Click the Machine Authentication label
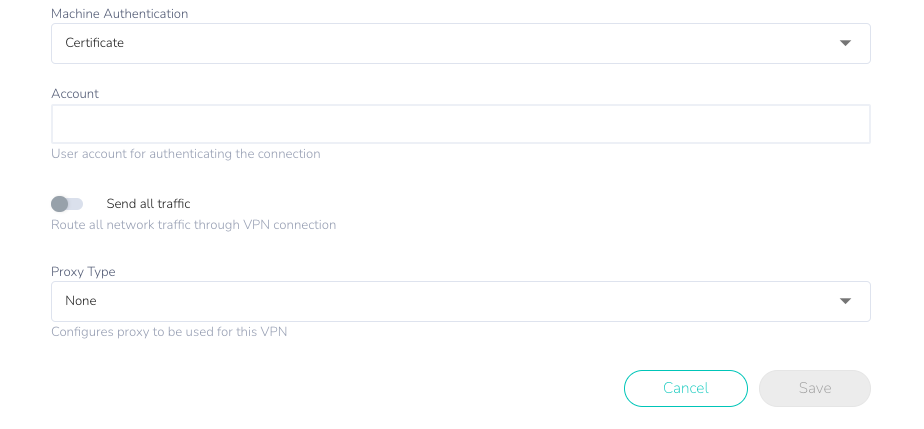Viewport: 924px width, 429px height. coord(120,14)
